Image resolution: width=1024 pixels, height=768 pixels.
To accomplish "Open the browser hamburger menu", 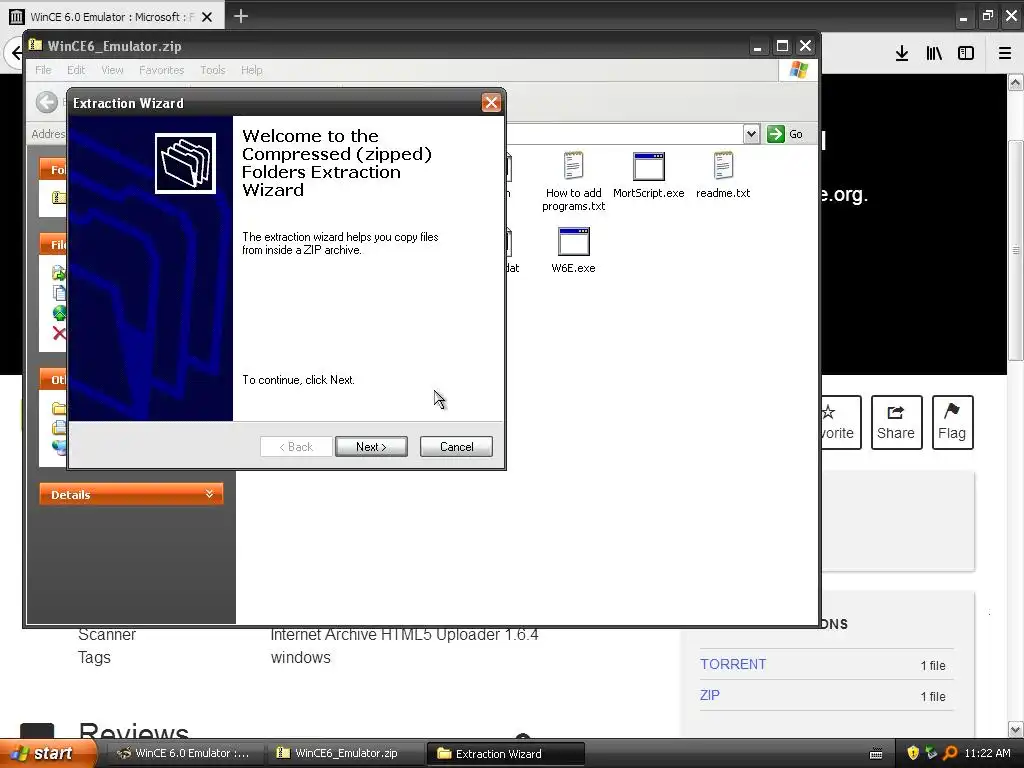I will (1005, 54).
